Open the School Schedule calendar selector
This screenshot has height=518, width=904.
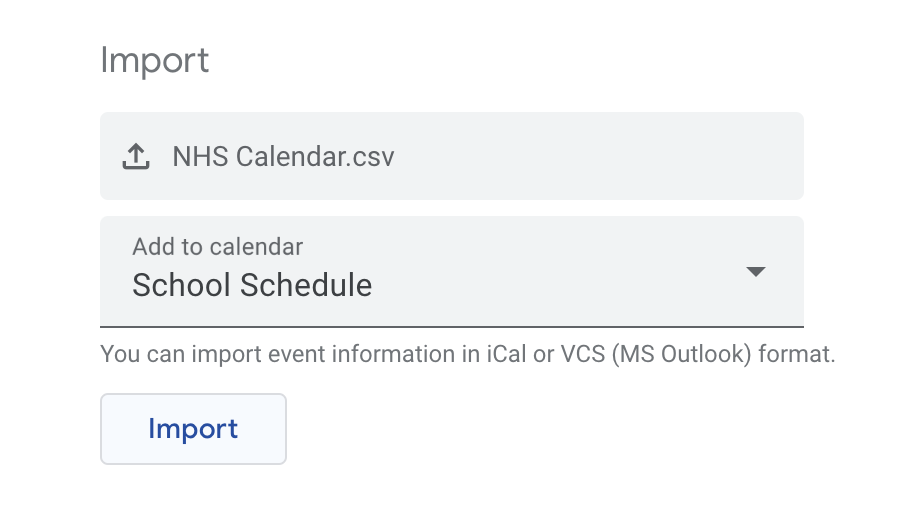tap(451, 271)
